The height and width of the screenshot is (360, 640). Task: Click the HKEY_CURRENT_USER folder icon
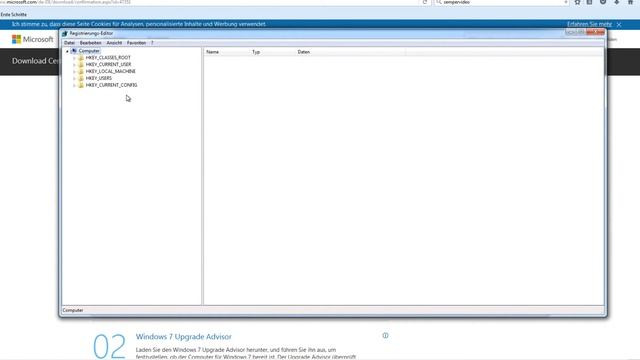pyautogui.click(x=81, y=64)
